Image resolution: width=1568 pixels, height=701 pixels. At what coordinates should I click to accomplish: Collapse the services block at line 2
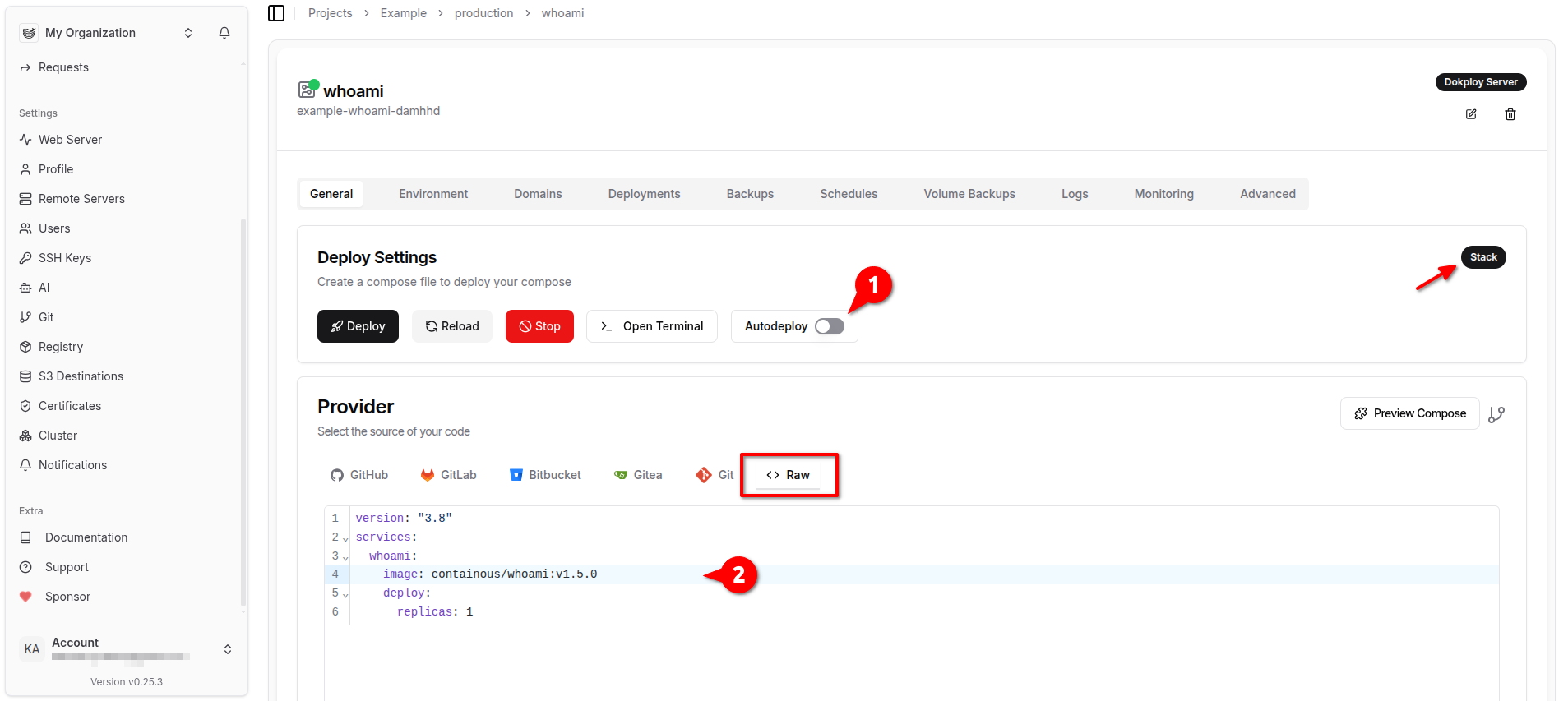coord(345,538)
